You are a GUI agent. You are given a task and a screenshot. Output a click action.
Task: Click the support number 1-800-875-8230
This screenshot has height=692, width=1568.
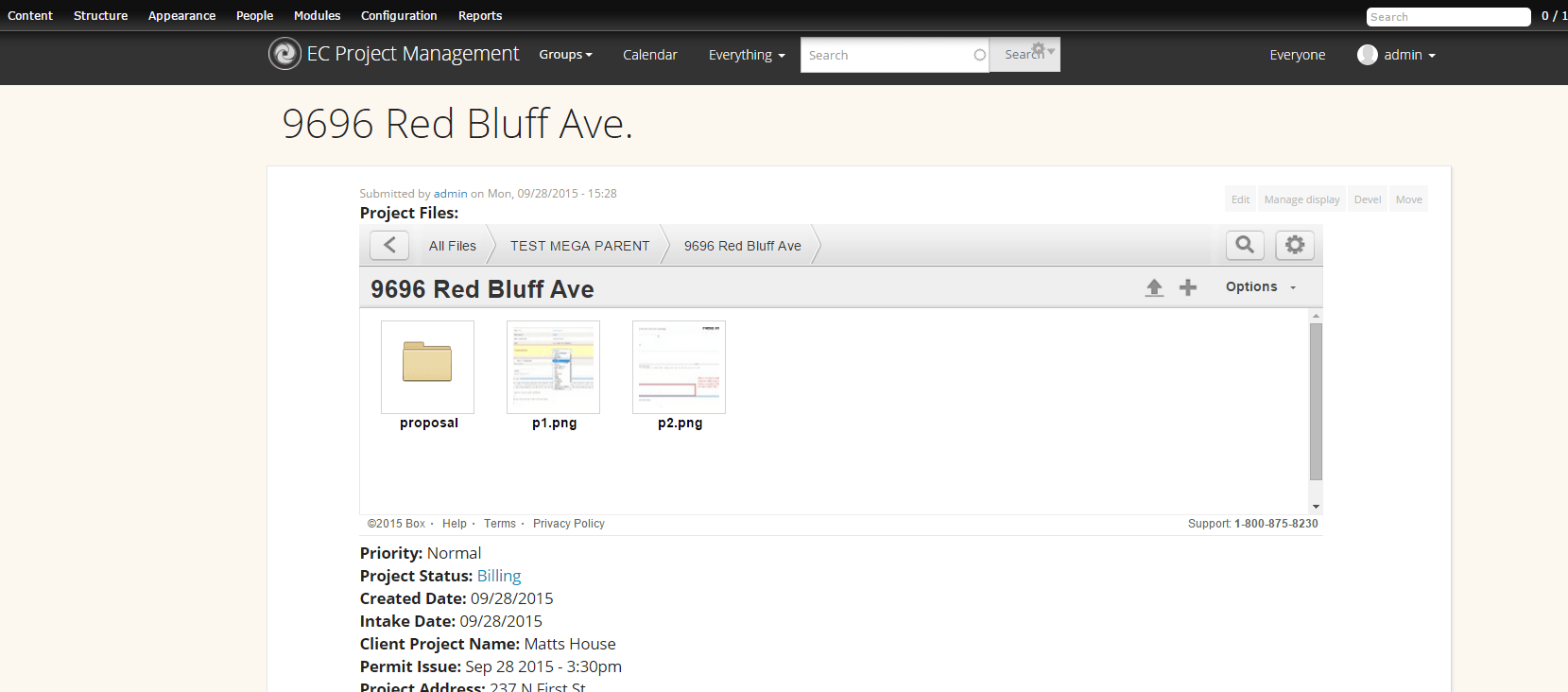tap(1276, 524)
